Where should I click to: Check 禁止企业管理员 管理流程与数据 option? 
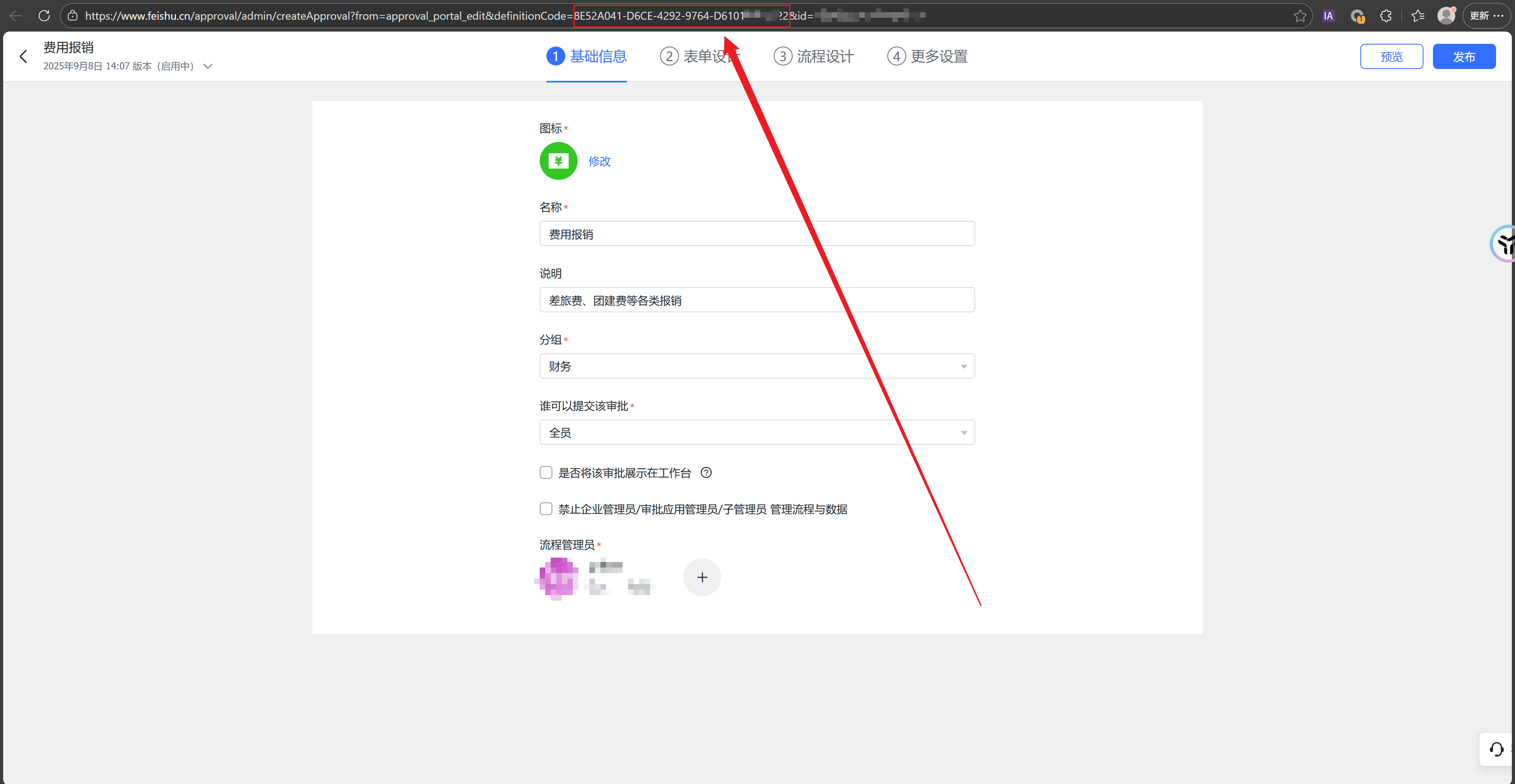546,509
